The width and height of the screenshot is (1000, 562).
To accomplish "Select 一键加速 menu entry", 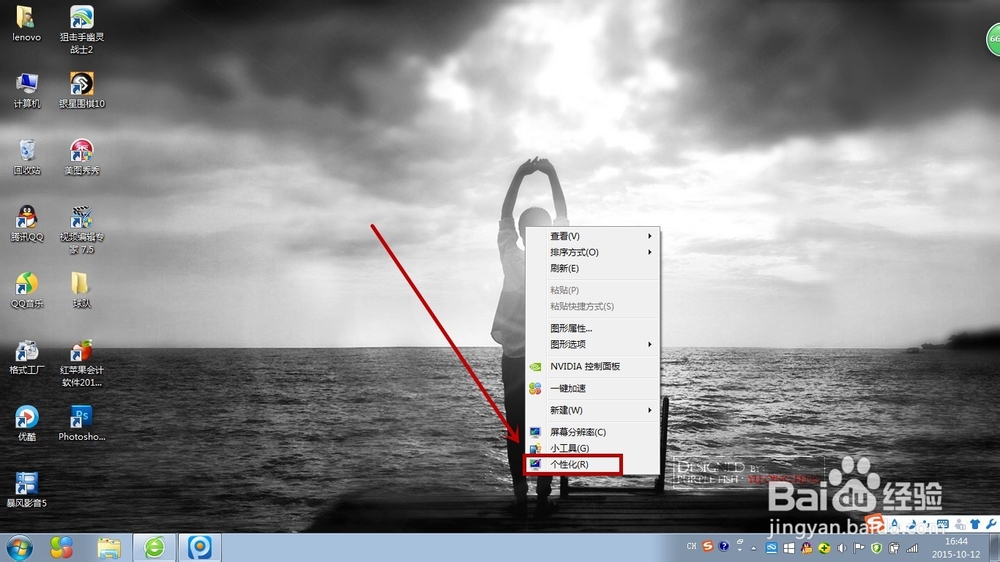I will coord(592,388).
